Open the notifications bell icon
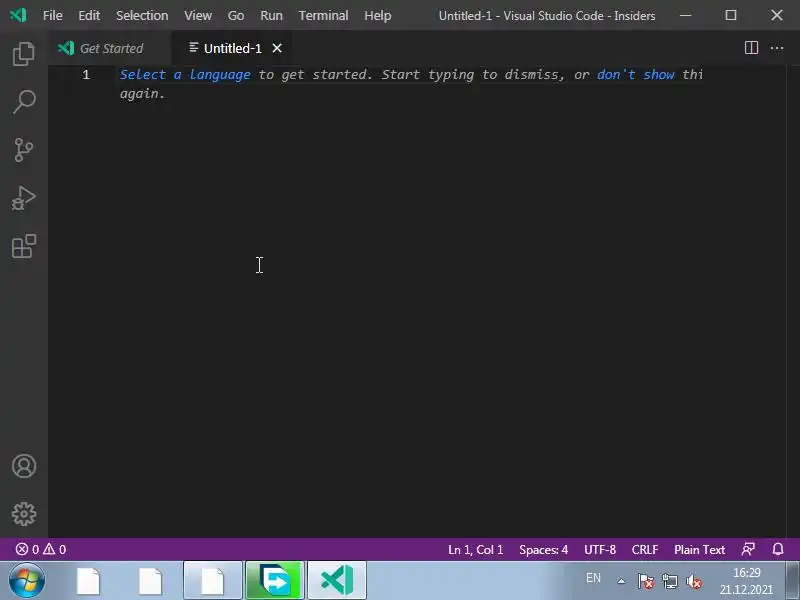Image resolution: width=800 pixels, height=600 pixels. (x=778, y=549)
